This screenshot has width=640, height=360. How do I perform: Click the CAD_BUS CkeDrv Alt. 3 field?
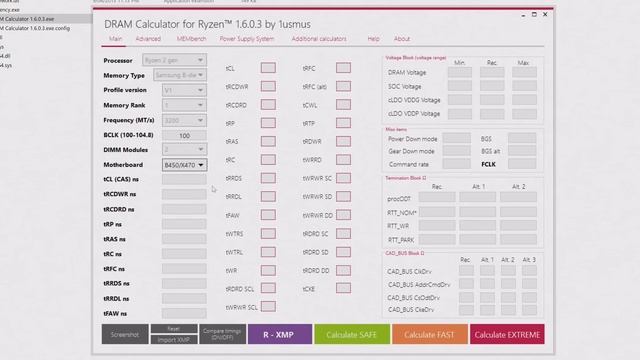coord(529,309)
